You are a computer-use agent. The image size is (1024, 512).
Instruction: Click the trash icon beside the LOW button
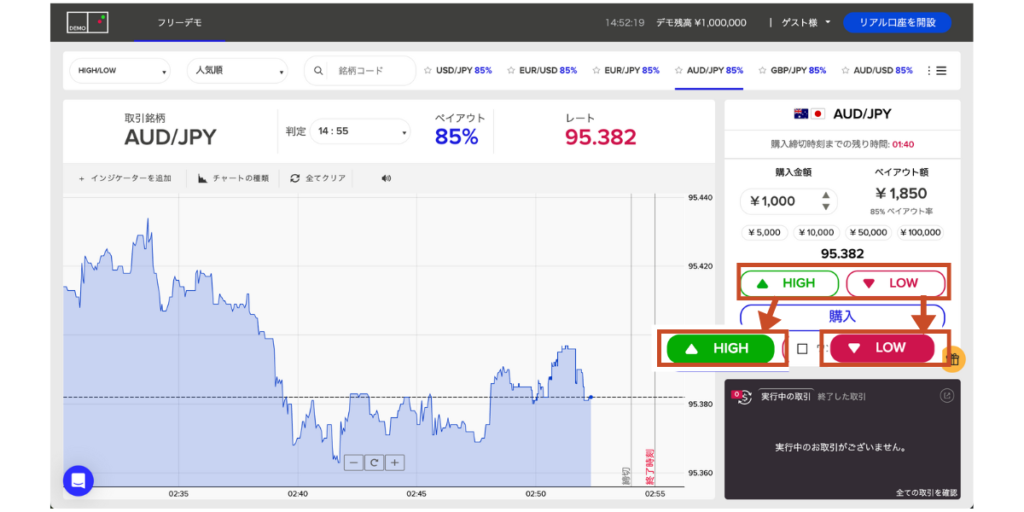tap(953, 357)
